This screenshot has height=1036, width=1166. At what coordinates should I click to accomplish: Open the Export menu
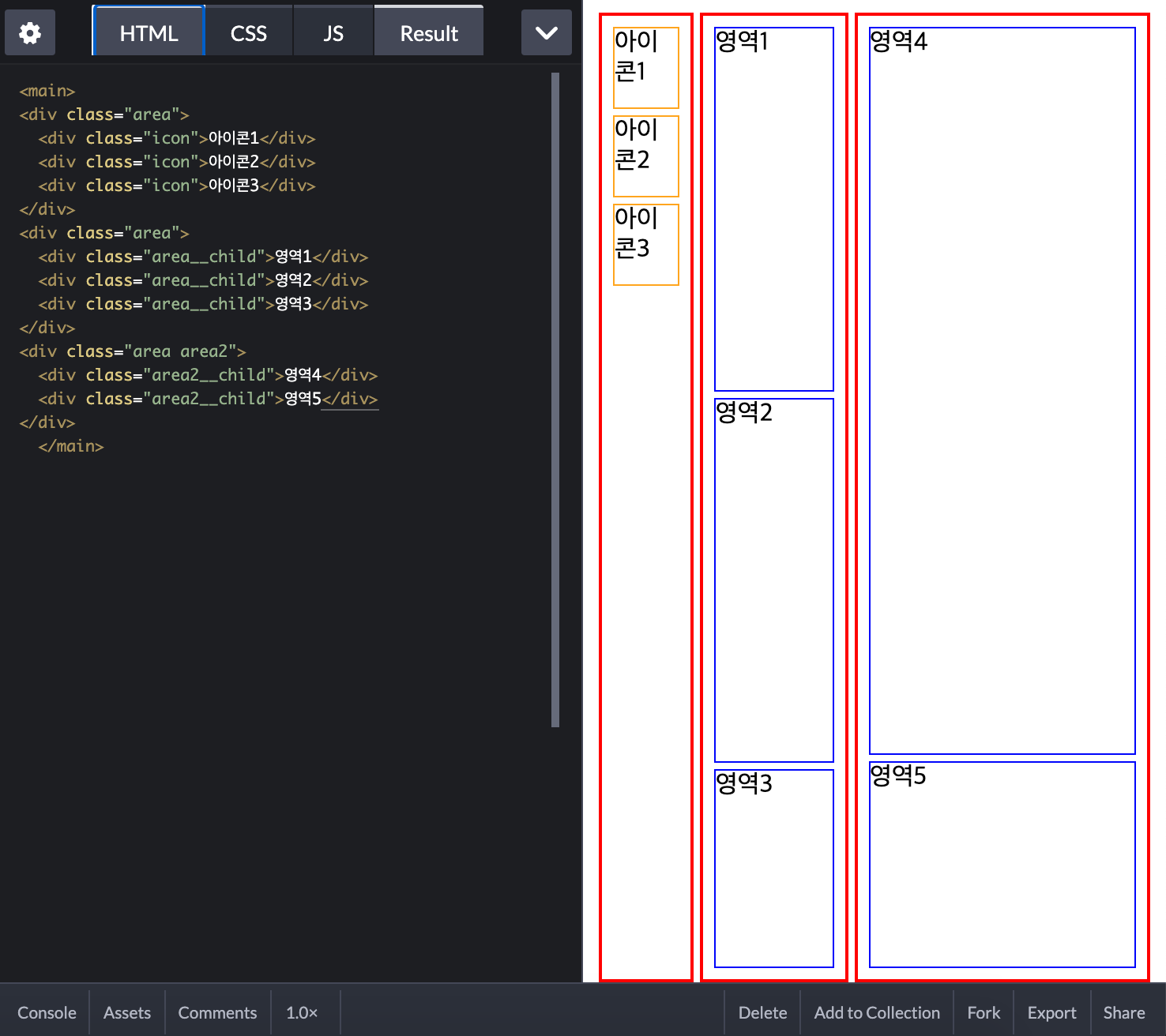tap(1051, 1012)
